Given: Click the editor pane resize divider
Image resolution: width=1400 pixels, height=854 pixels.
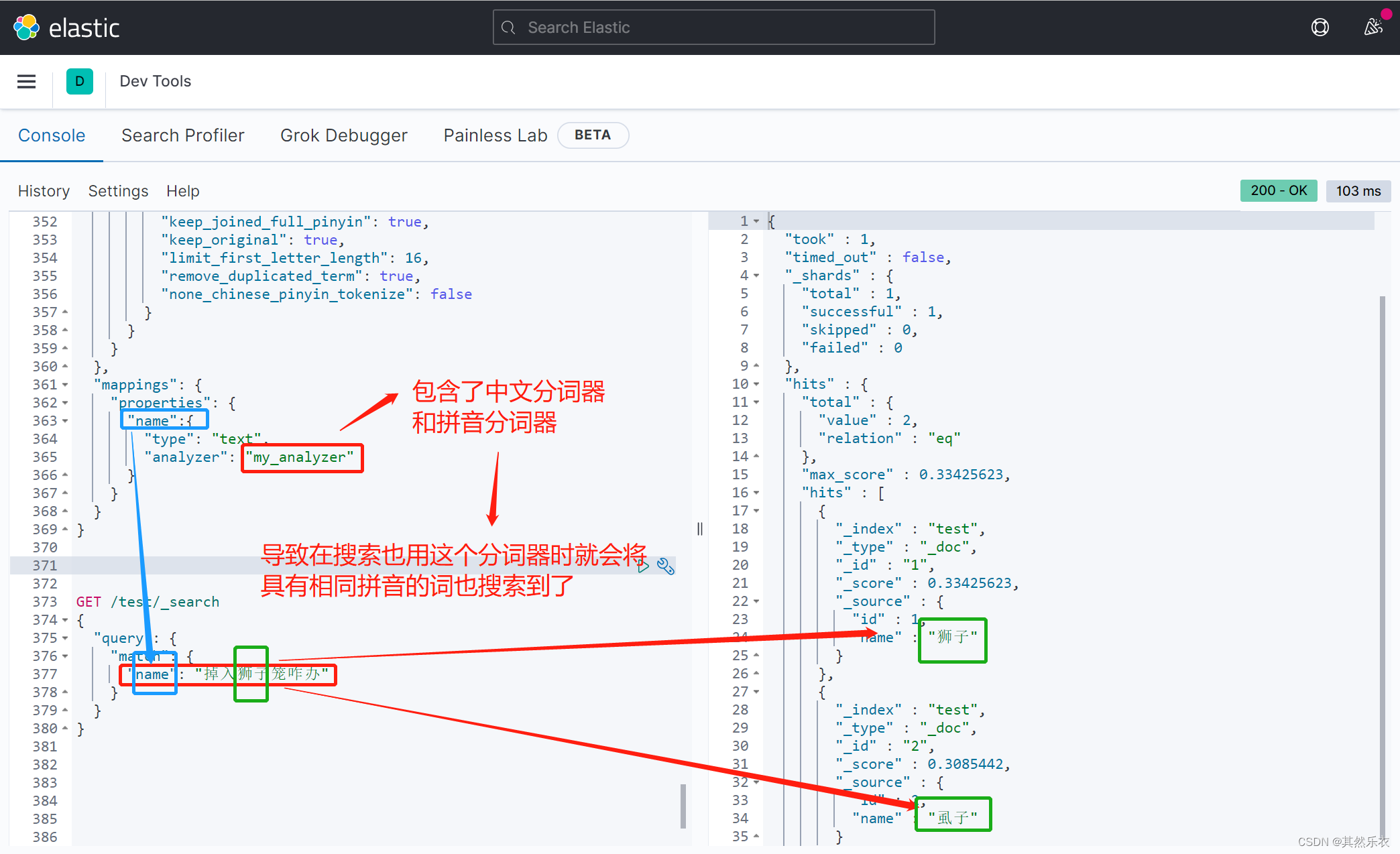Looking at the screenshot, I should point(699,529).
